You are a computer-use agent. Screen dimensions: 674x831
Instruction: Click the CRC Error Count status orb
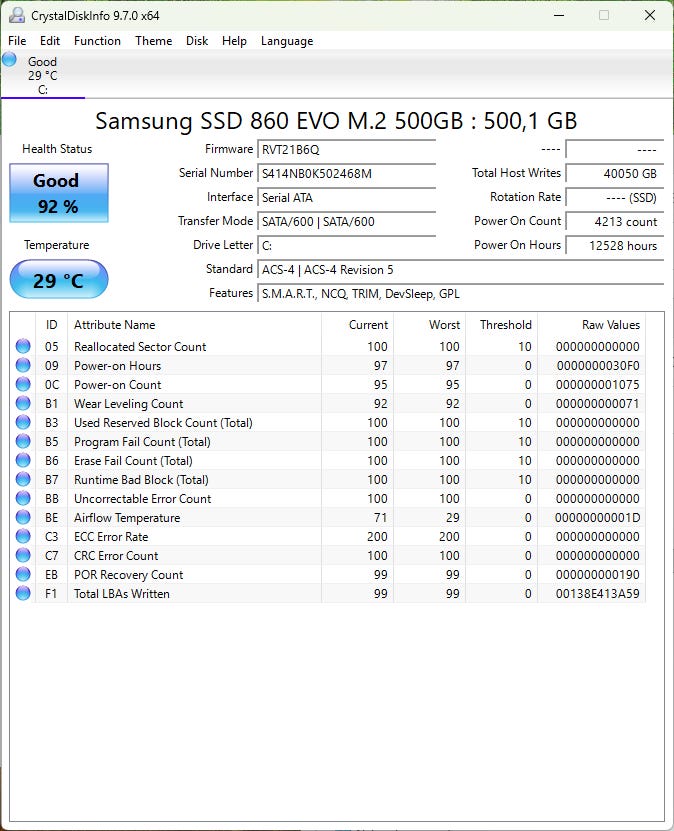coord(23,555)
